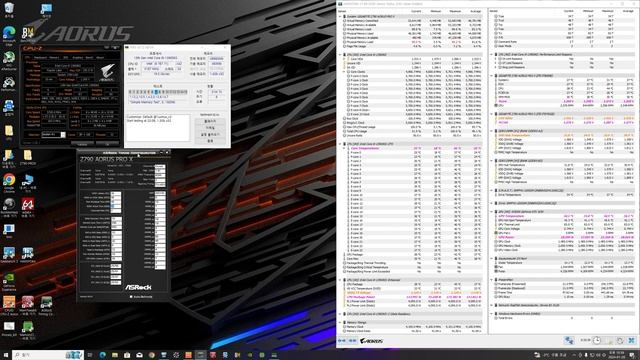Open the Geekbench desktop shortcut

(x=9, y=255)
